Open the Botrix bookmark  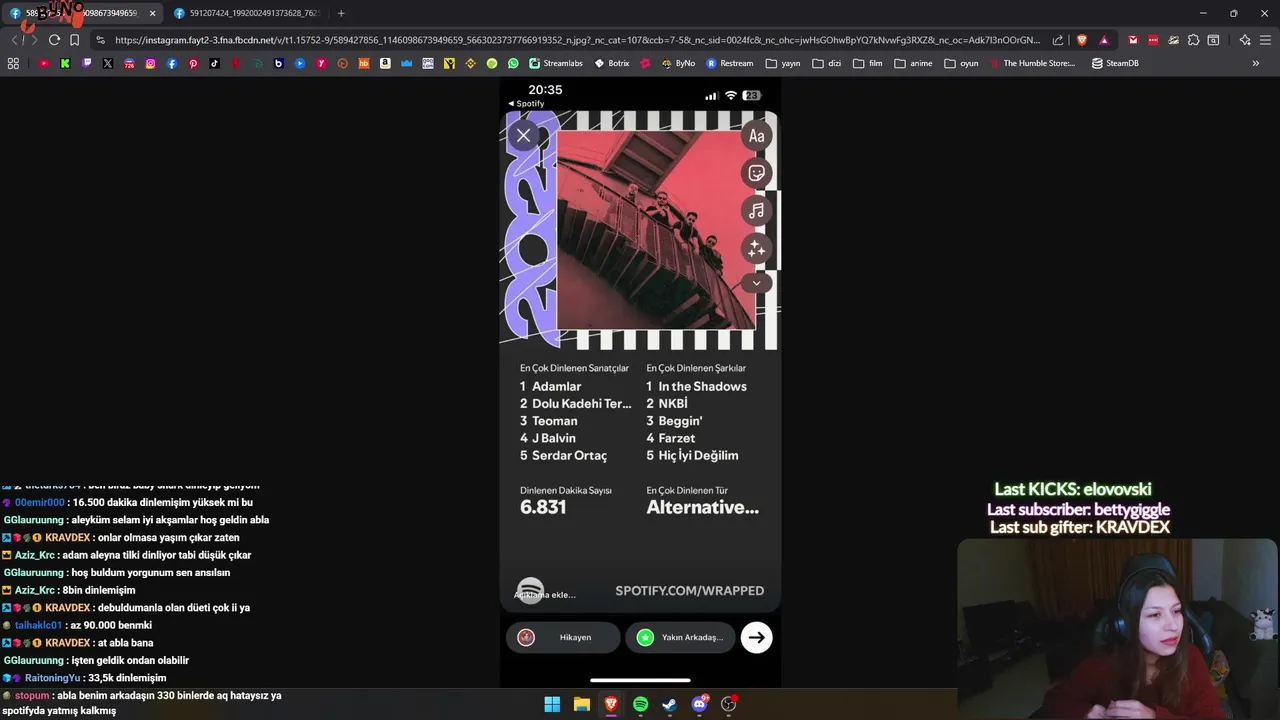(612, 63)
